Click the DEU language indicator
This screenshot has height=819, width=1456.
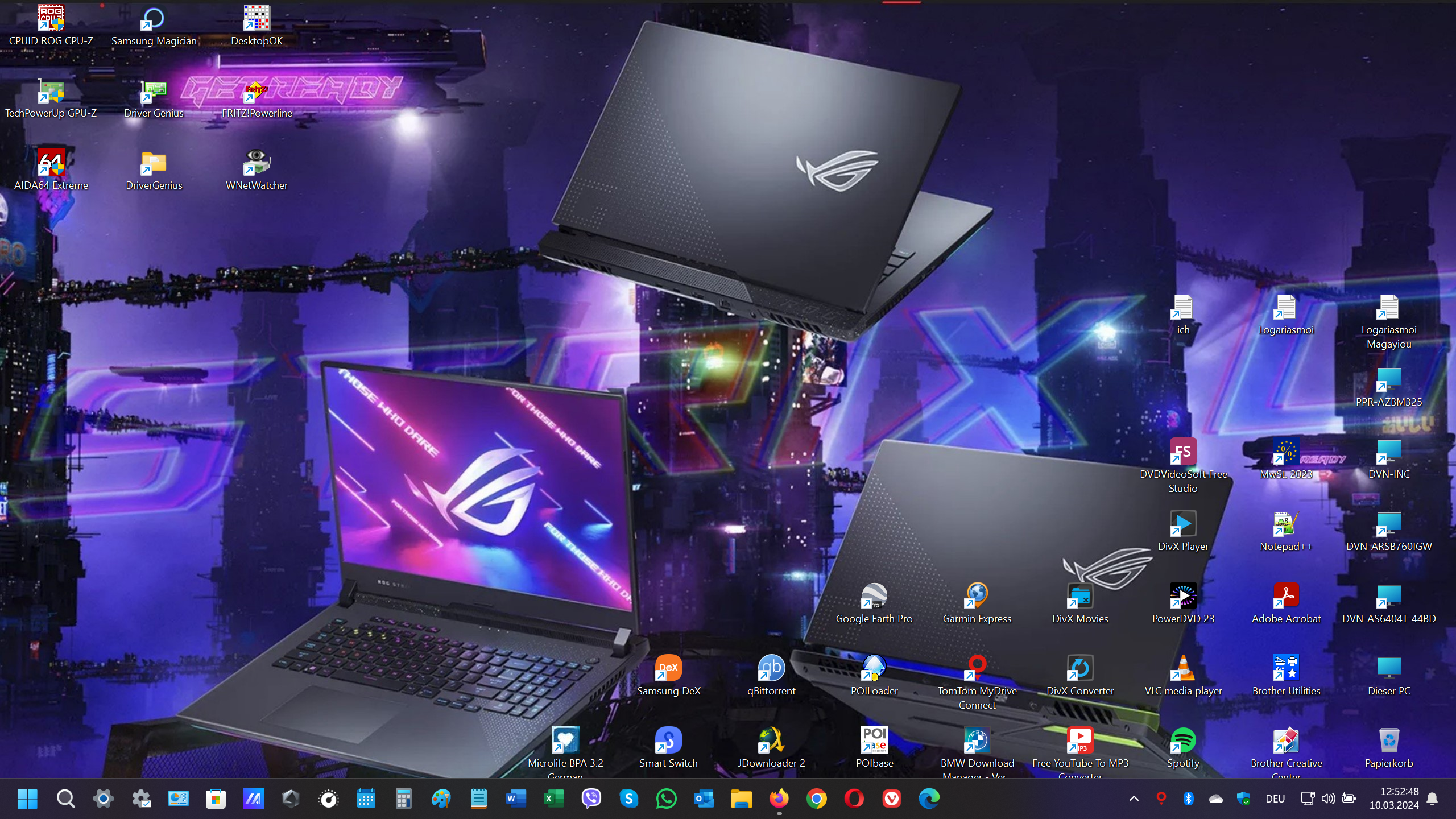point(1275,799)
